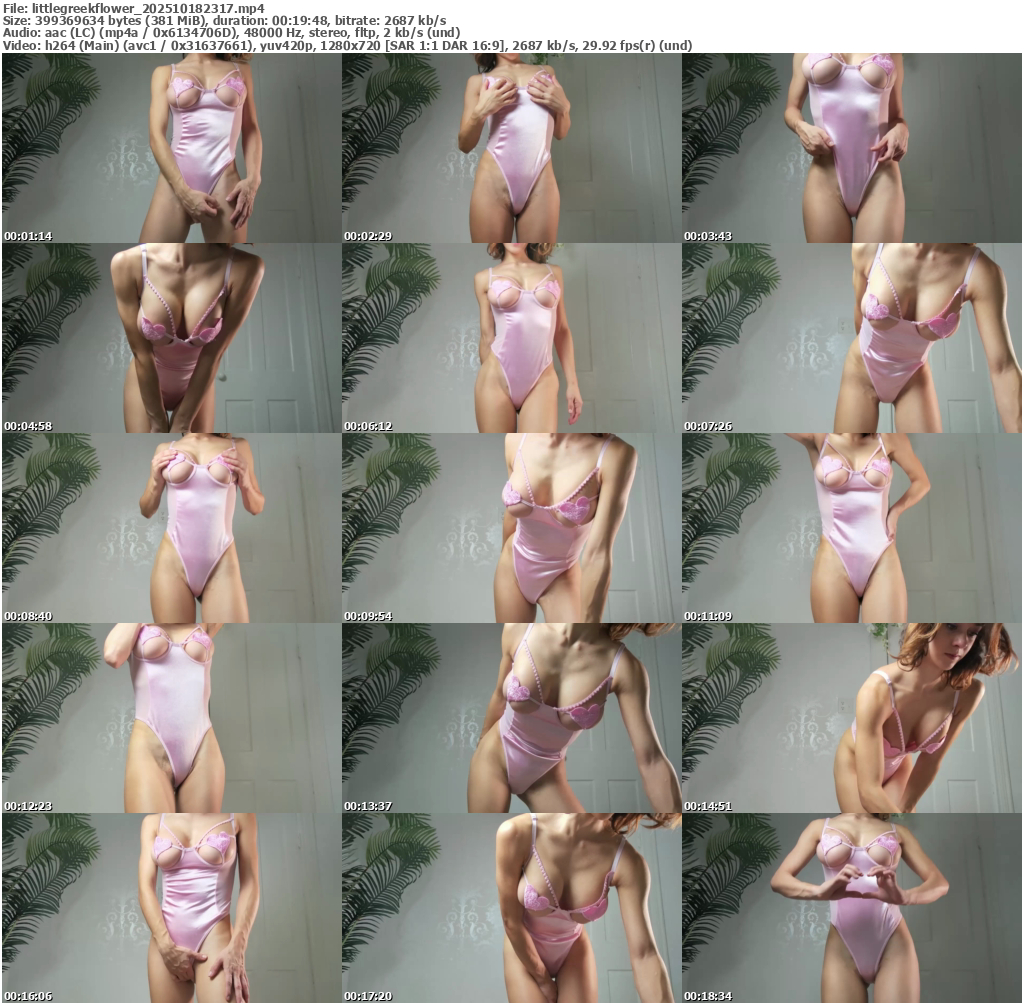Choose the frame captured at 00:04:58
This screenshot has width=1024, height=1003.
pos(171,338)
